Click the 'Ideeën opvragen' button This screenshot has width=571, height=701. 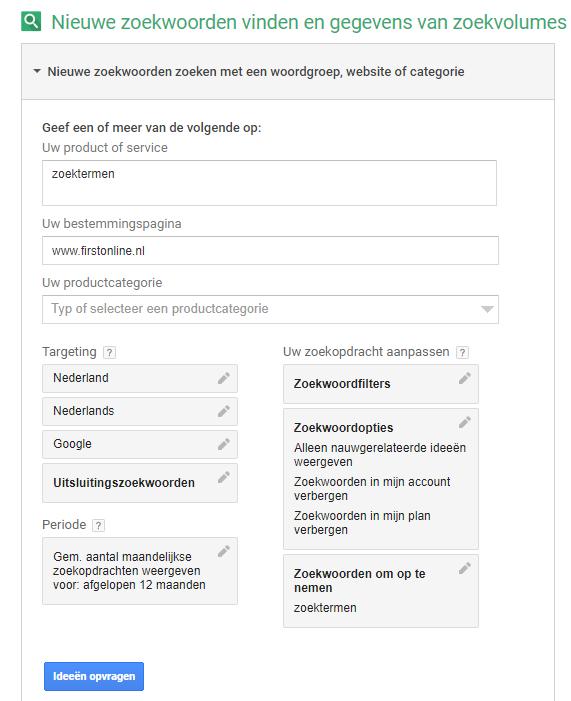tap(94, 676)
